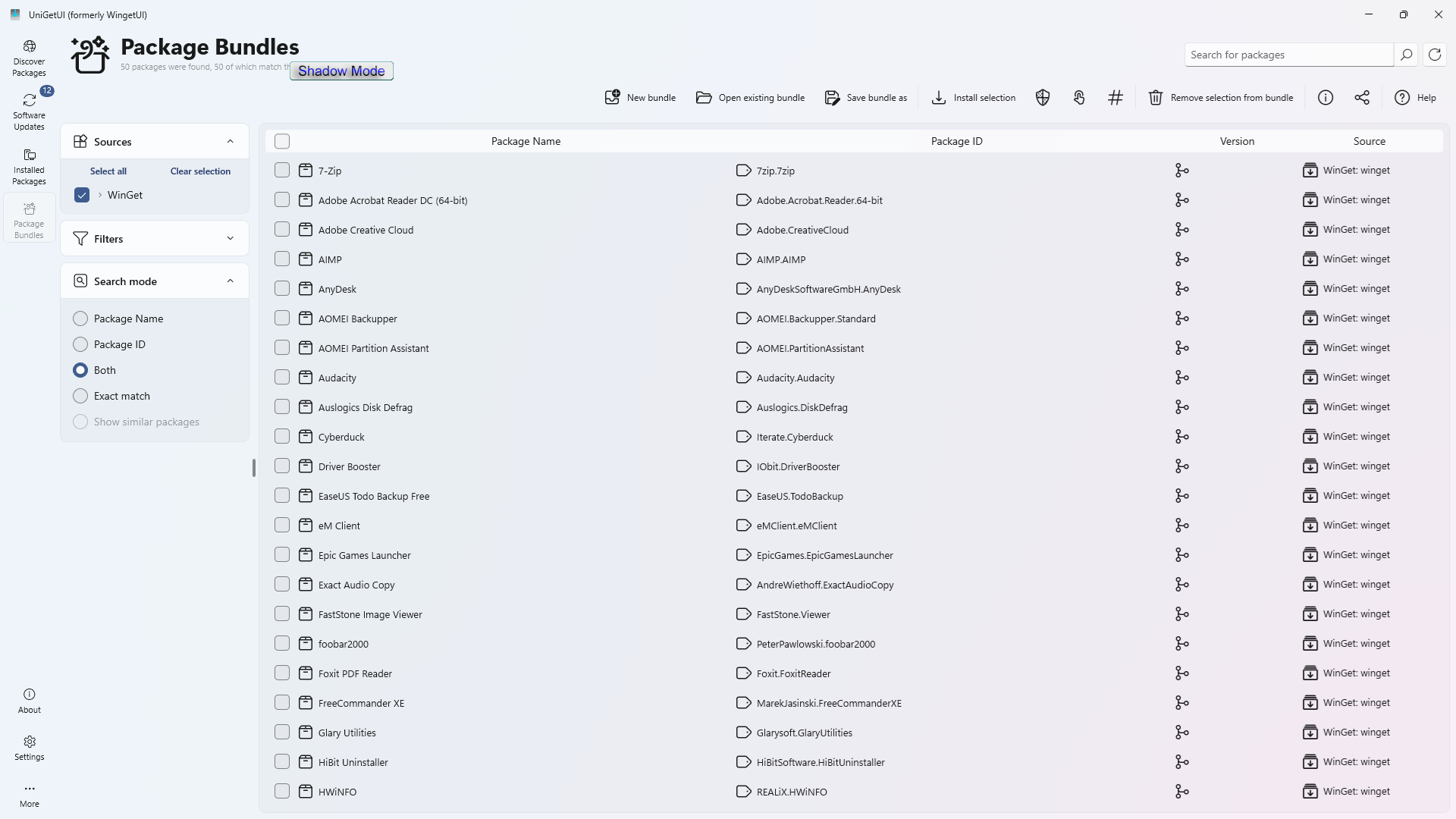Click the reload packages refresh icon
1456x819 pixels.
click(x=1435, y=55)
